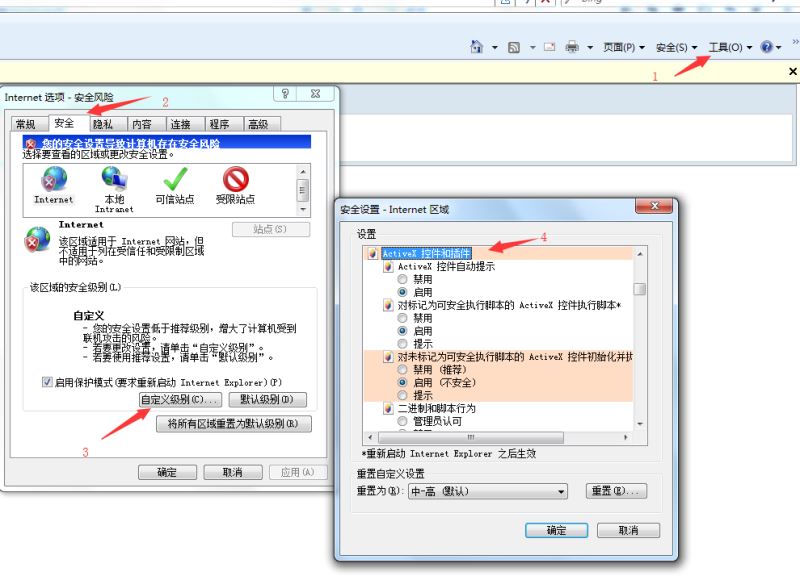Open the Print dropdown arrow
Viewport: 800px width, 576px height.
pos(590,47)
